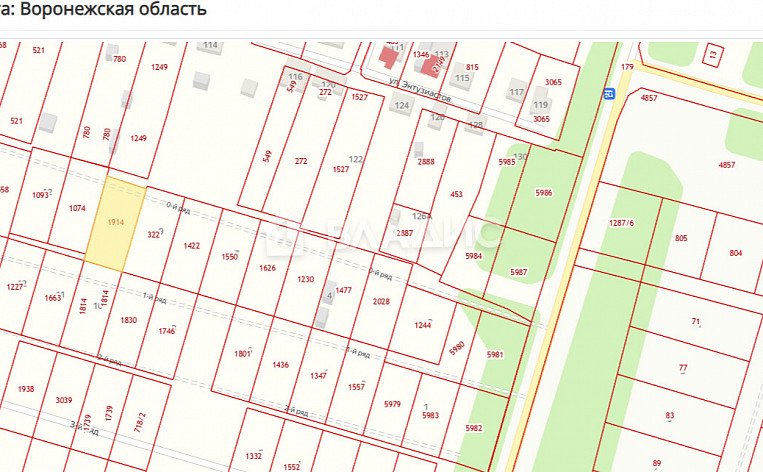Screen dimensions: 763x472
Task: Click the parcel label 1347
Action: (x=318, y=376)
